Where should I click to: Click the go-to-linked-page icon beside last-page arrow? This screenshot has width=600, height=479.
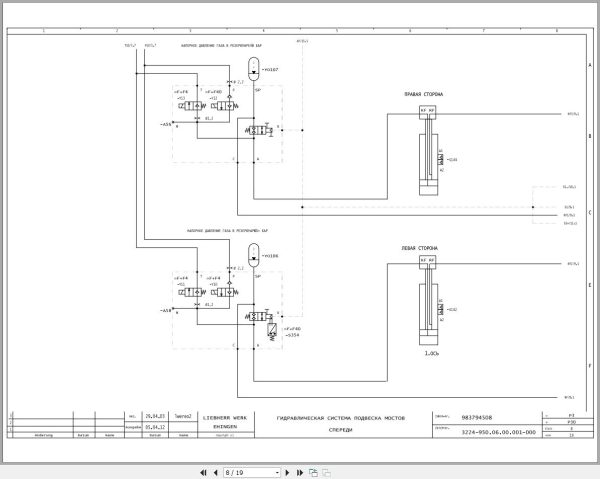(313, 472)
